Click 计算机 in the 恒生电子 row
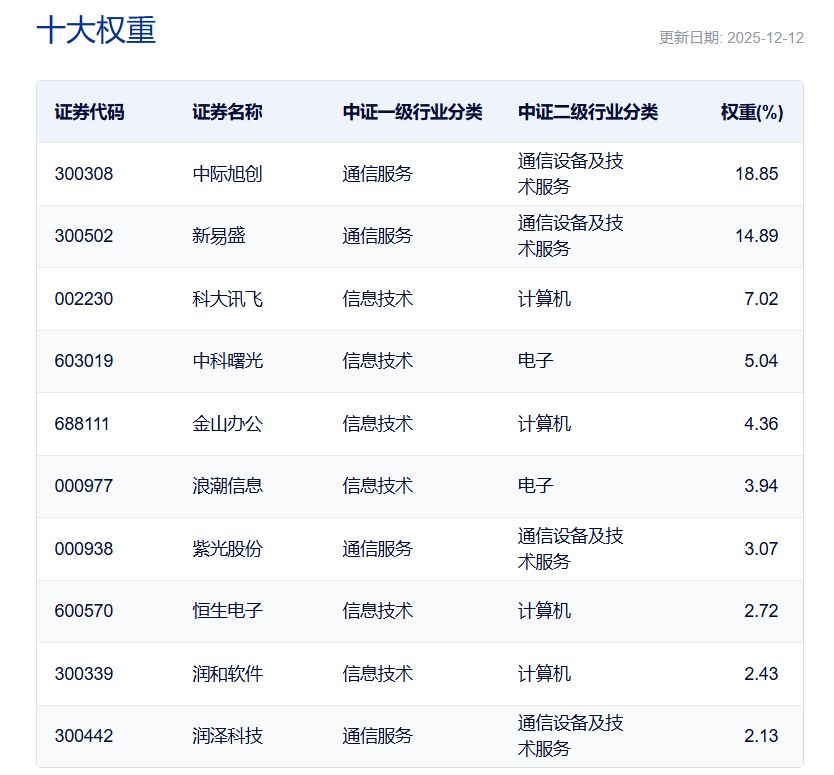This screenshot has height=775, width=834. [x=544, y=611]
